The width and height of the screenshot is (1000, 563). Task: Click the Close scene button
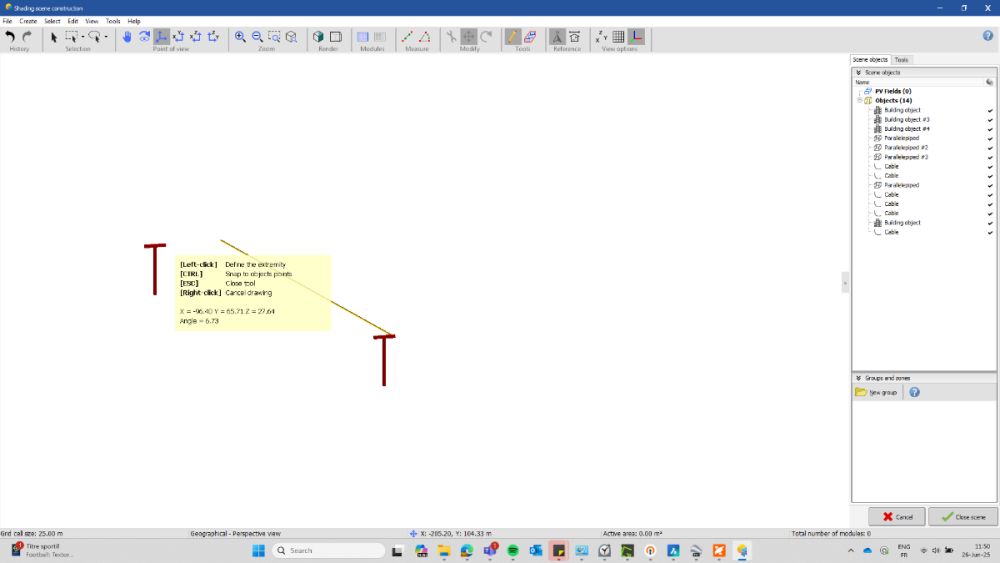click(x=963, y=517)
